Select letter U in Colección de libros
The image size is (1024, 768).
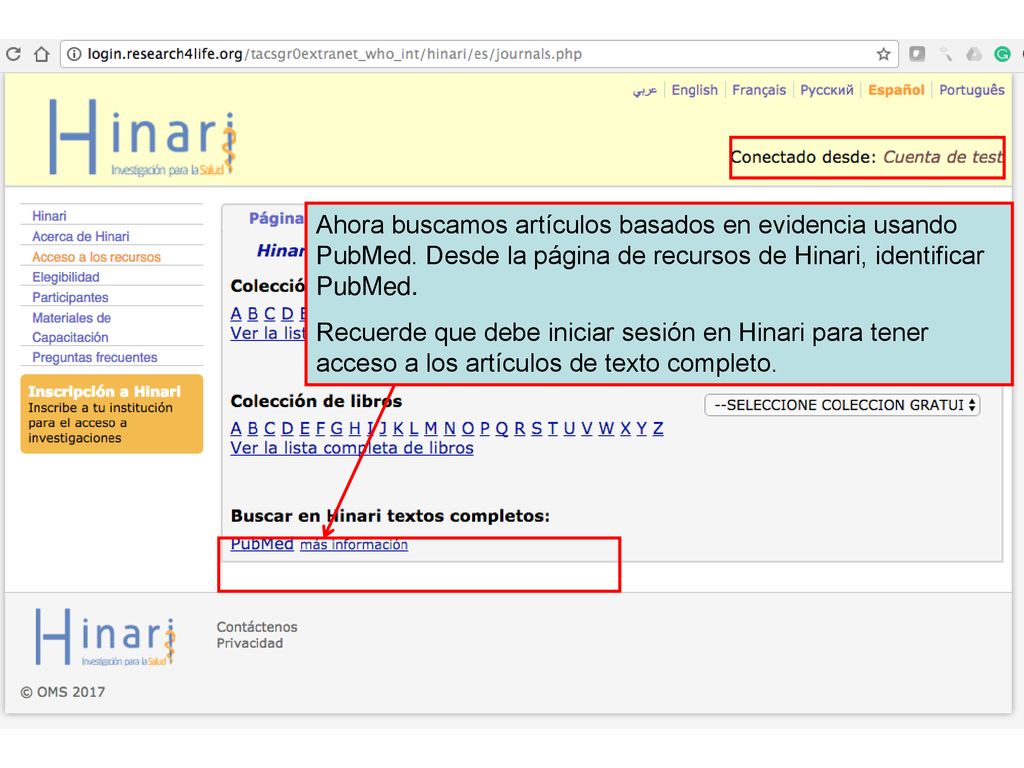pyautogui.click(x=569, y=428)
